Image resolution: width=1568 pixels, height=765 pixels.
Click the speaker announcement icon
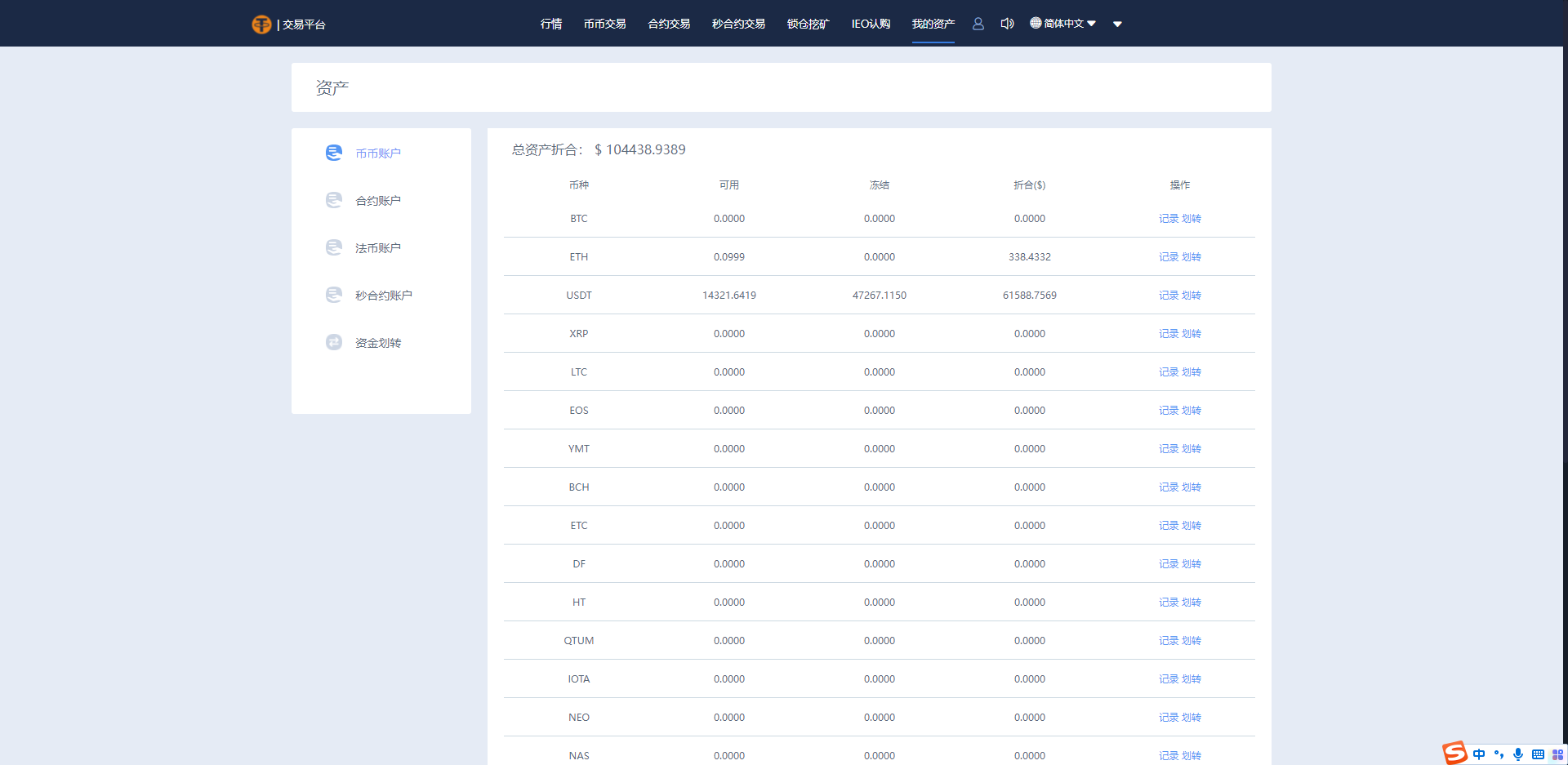pyautogui.click(x=1007, y=24)
